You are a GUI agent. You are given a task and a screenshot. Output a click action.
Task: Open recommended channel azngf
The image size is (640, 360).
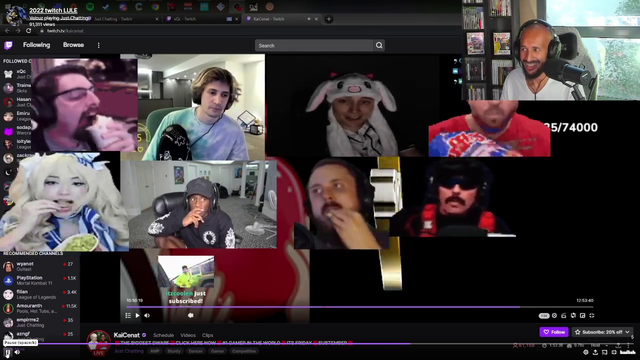click(x=40, y=336)
